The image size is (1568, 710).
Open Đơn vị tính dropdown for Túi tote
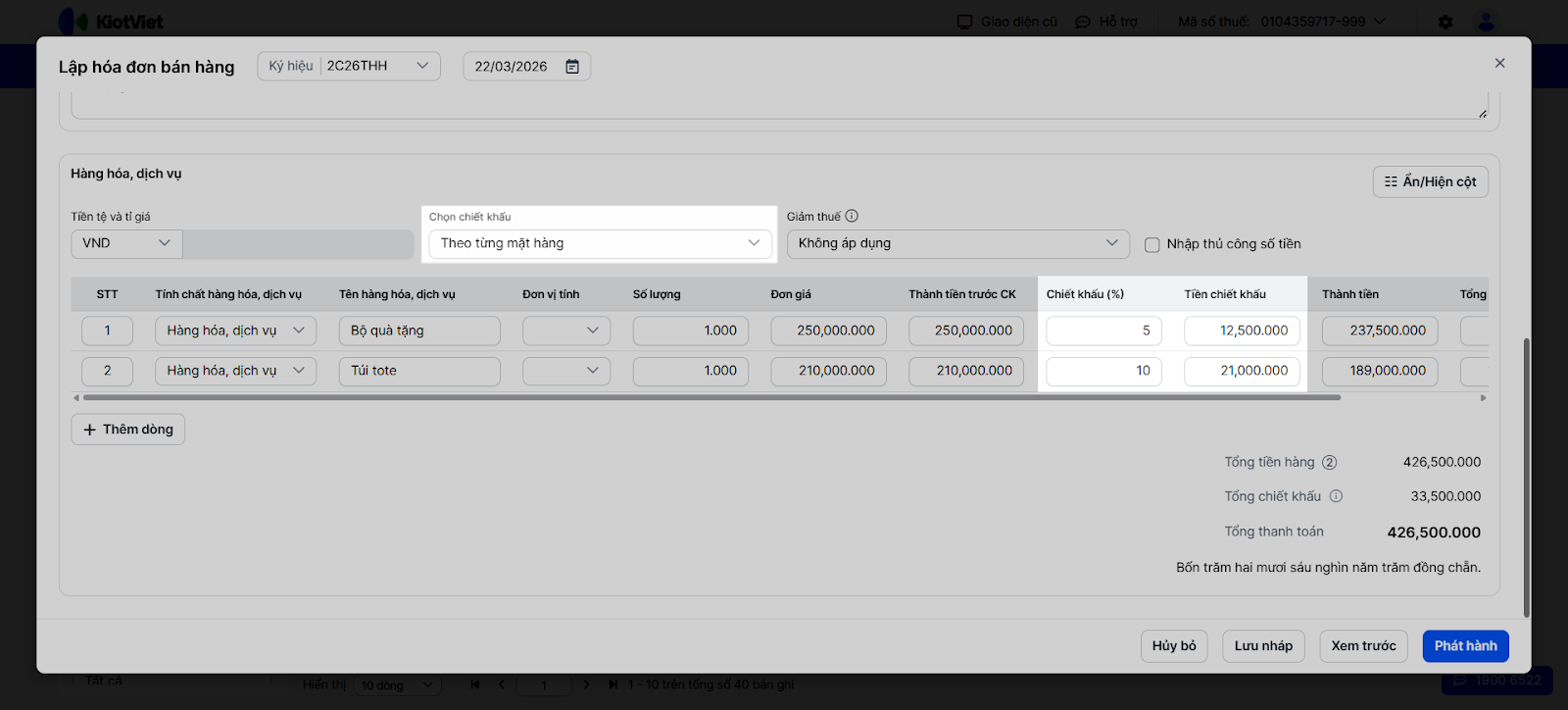click(566, 371)
